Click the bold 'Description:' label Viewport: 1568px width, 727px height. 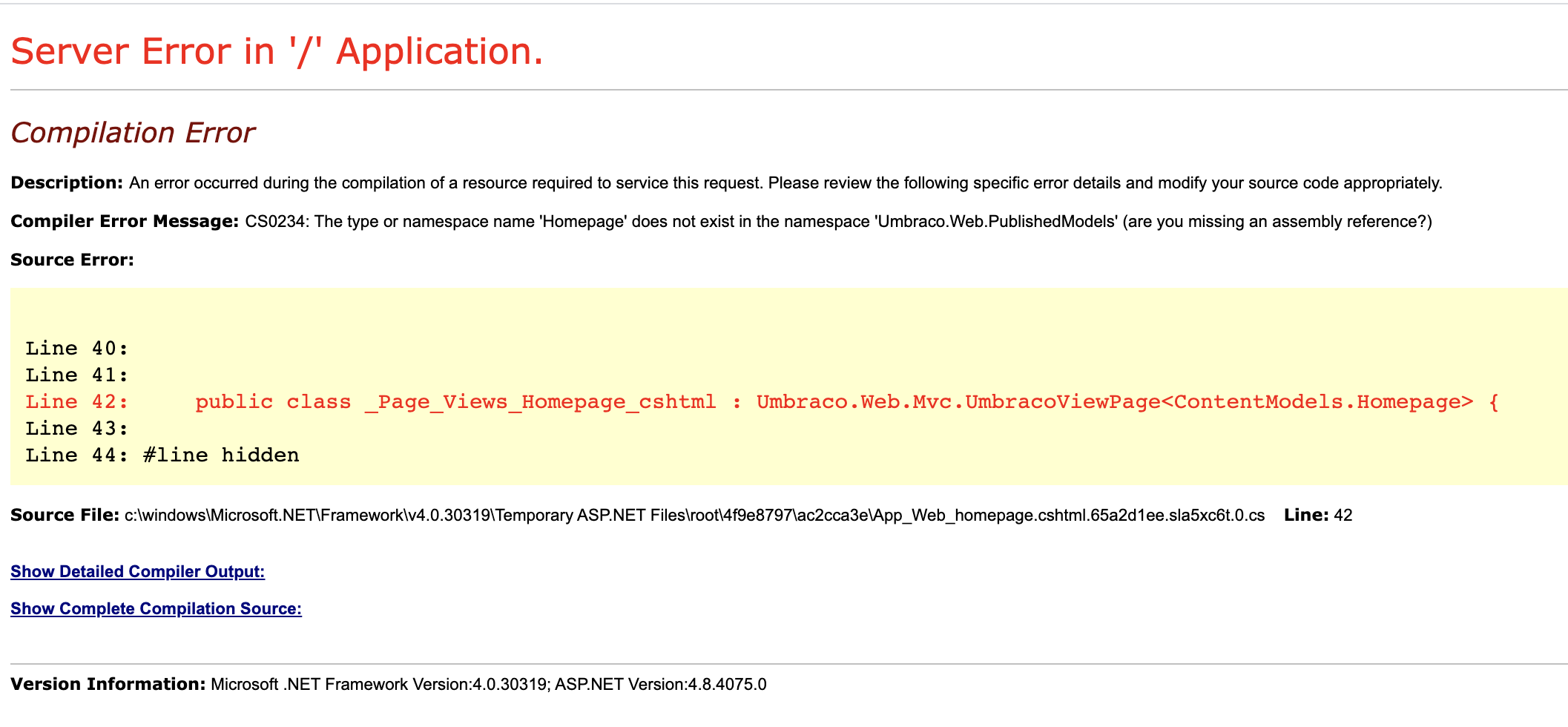coord(66,182)
